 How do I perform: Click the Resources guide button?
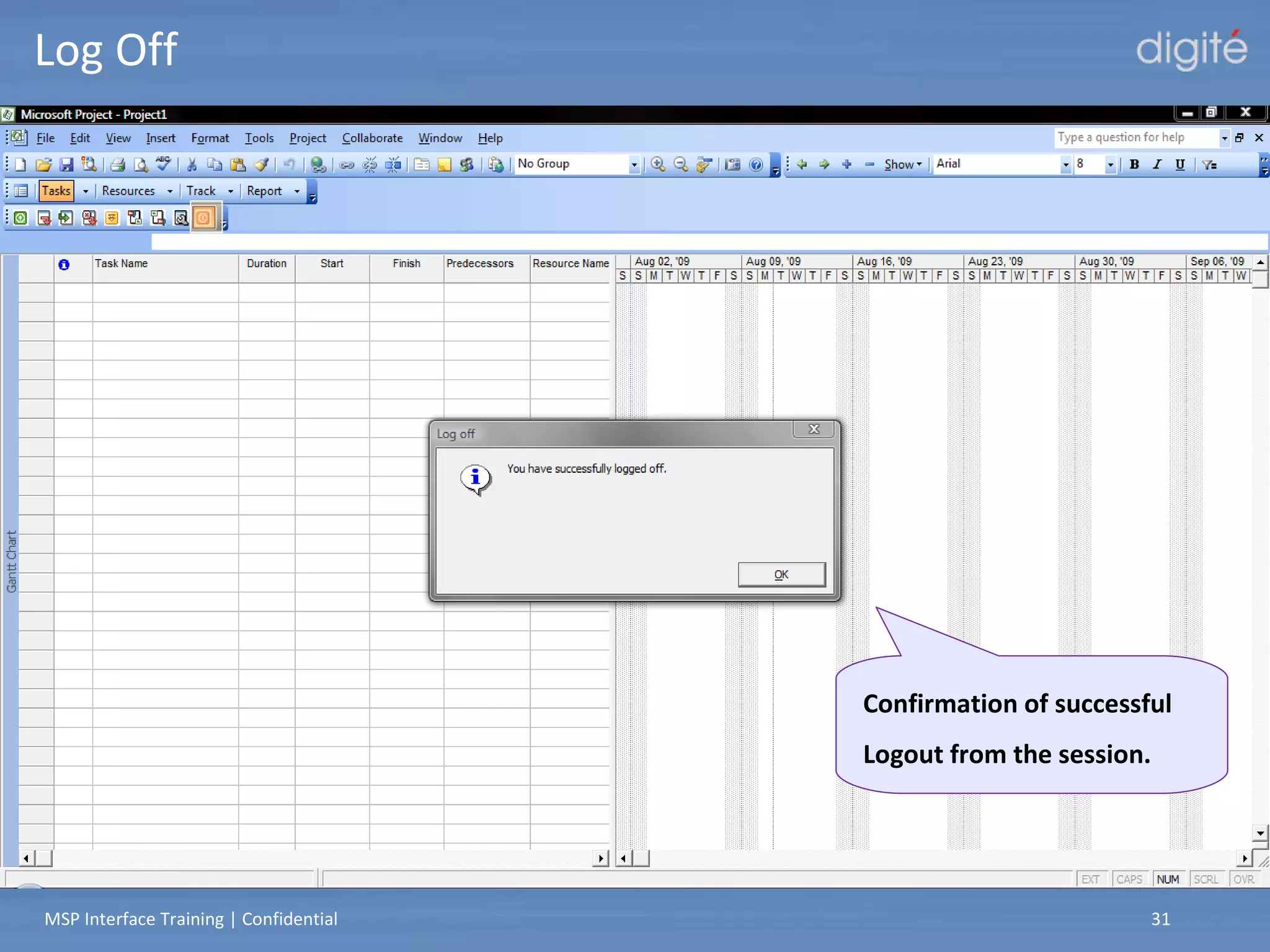tap(128, 191)
